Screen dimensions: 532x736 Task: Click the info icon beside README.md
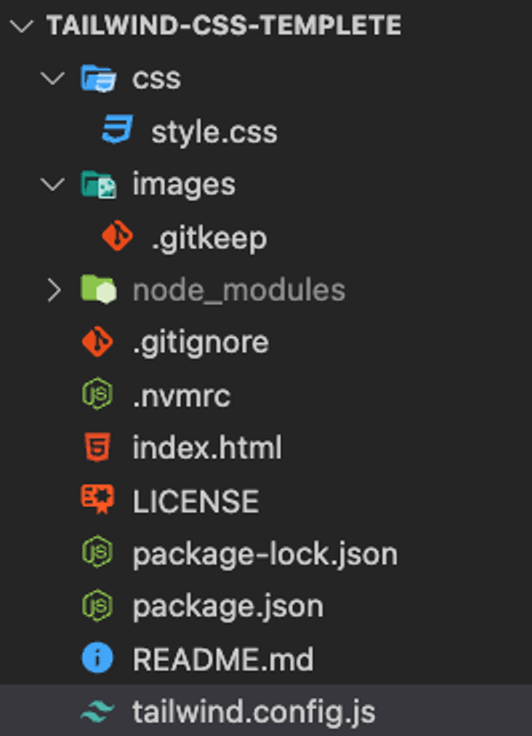tap(97, 658)
